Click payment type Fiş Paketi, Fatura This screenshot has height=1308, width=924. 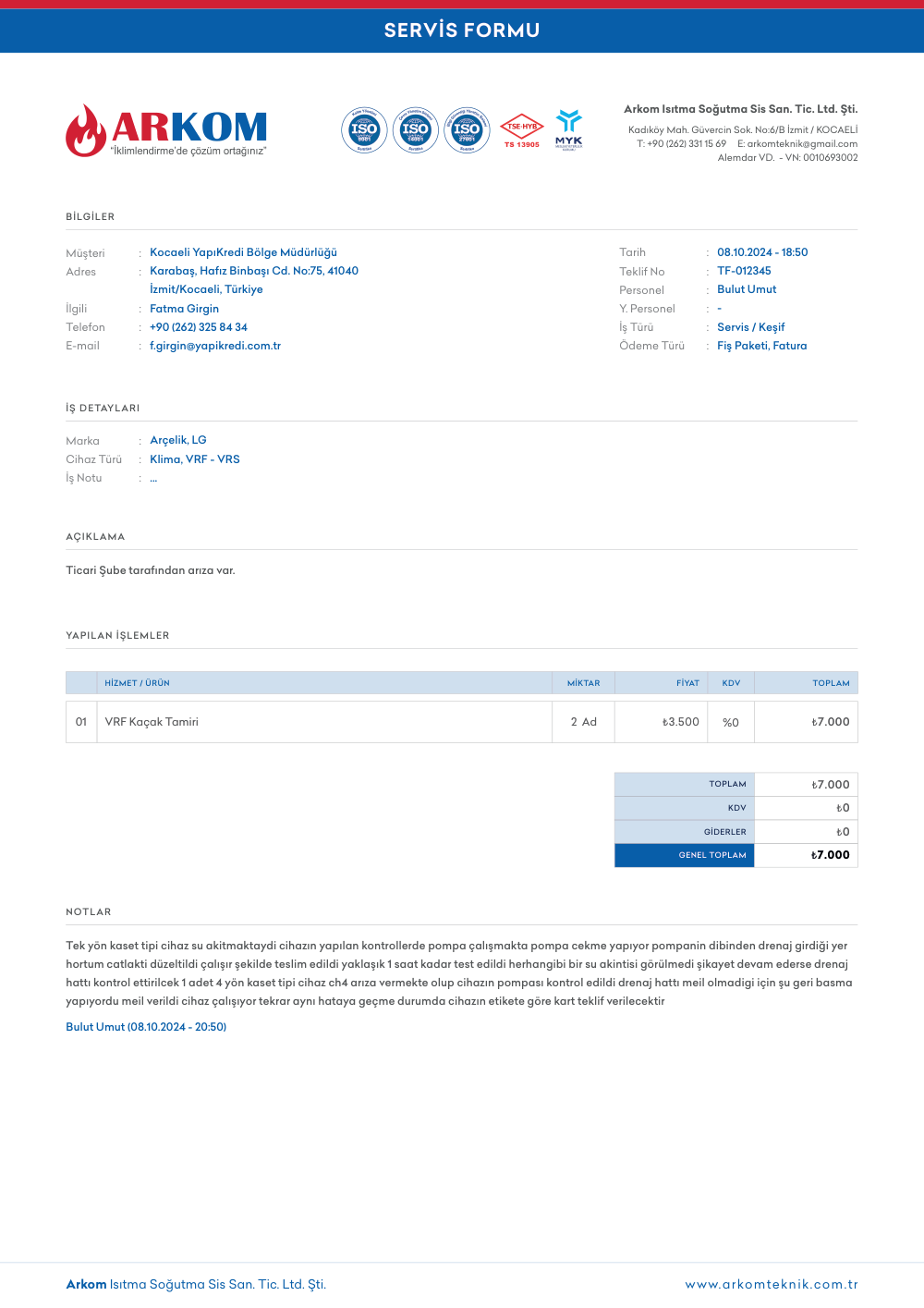tap(762, 346)
